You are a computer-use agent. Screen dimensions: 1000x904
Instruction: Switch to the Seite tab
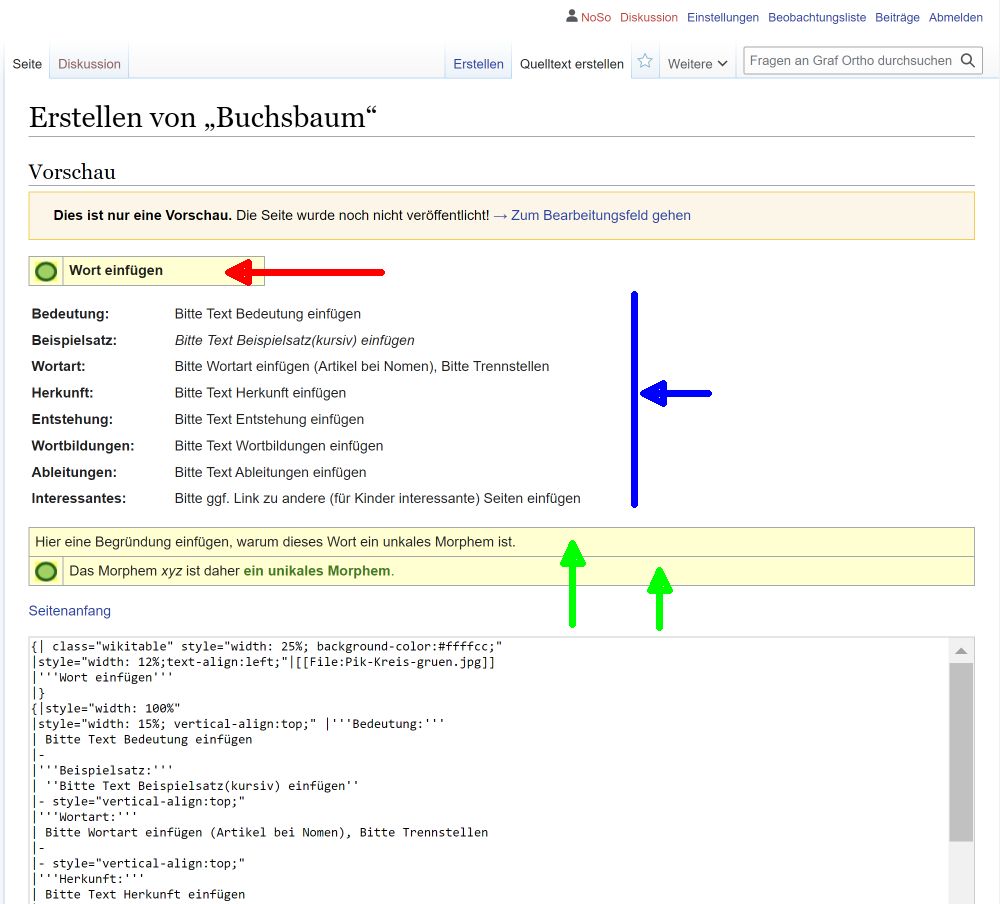pos(27,64)
